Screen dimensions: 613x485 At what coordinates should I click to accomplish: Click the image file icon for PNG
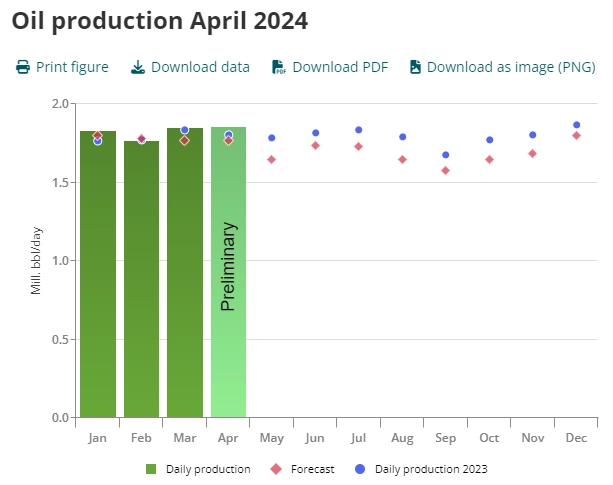(x=414, y=67)
